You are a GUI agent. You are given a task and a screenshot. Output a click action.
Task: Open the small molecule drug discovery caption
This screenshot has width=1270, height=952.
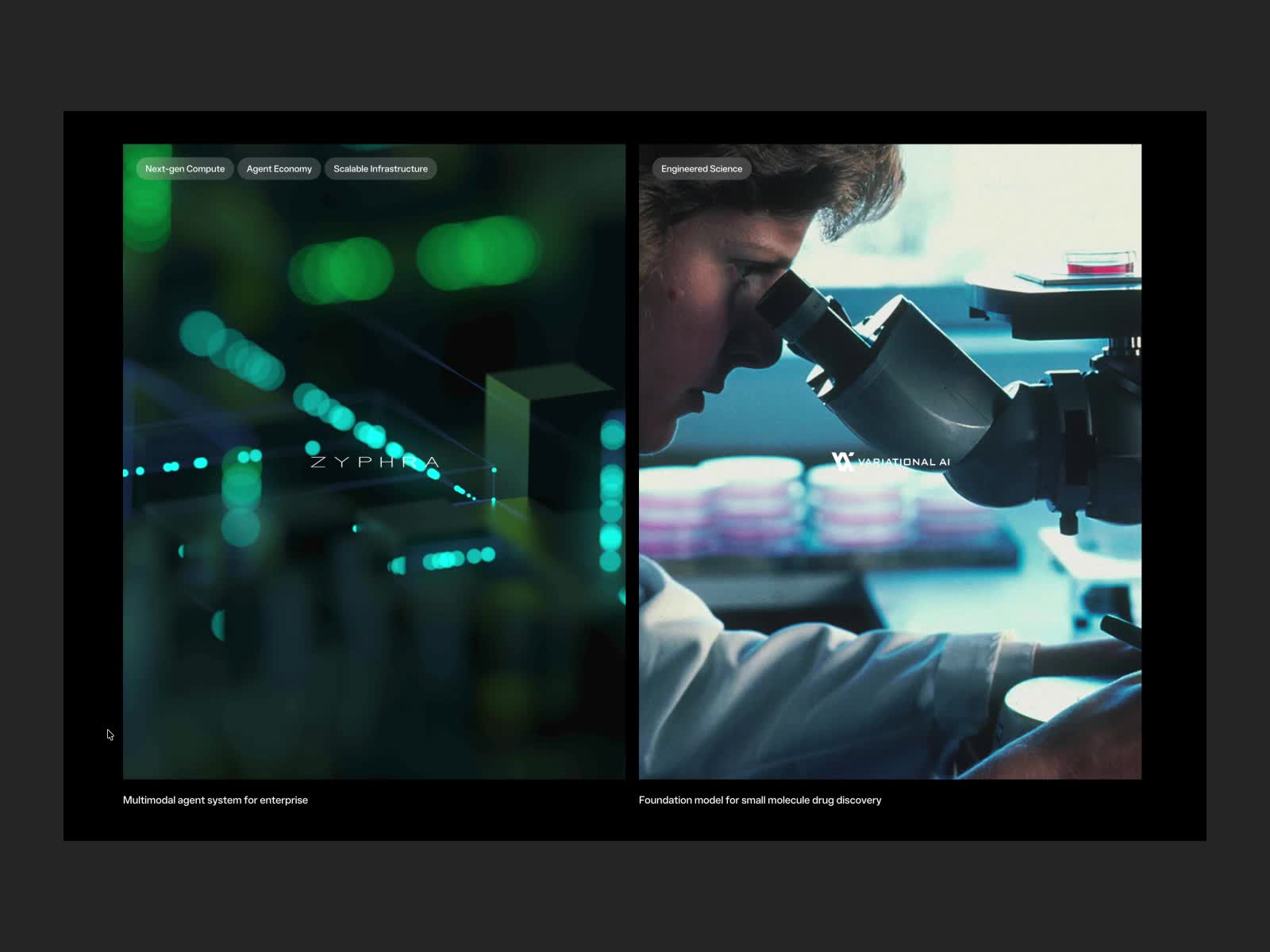click(x=760, y=800)
